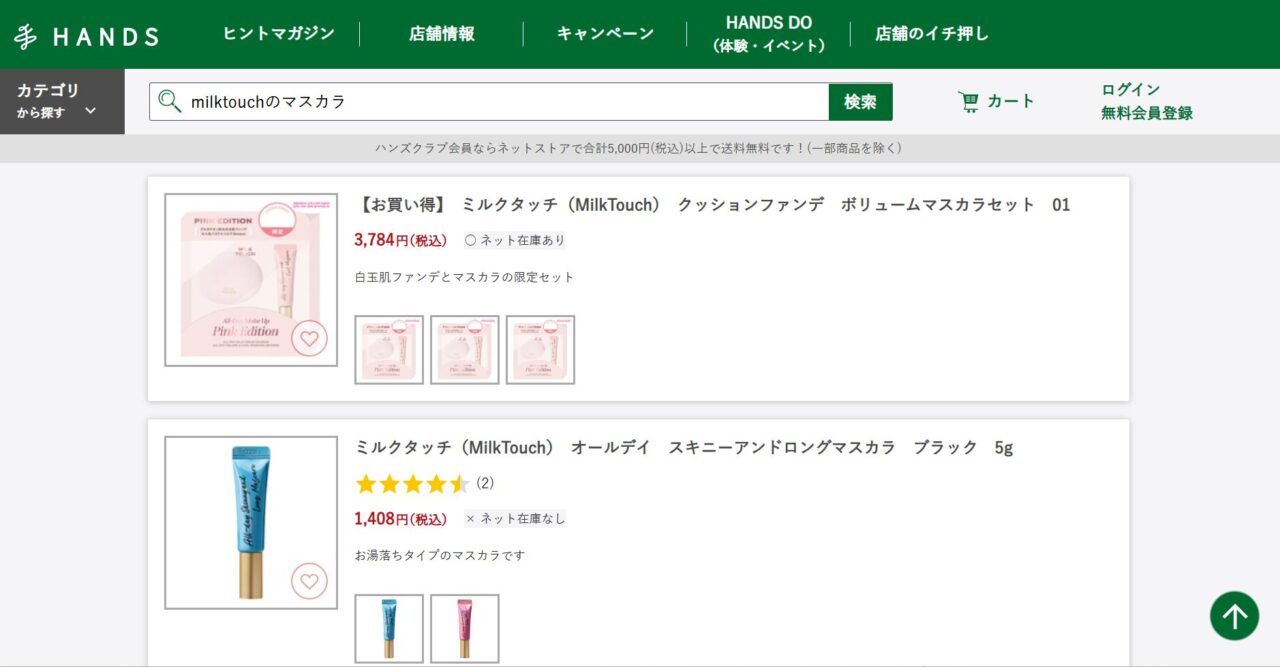Image resolution: width=1280 pixels, height=667 pixels.
Task: Click お湯落ちタイプのマスカラです description
Action: point(440,555)
